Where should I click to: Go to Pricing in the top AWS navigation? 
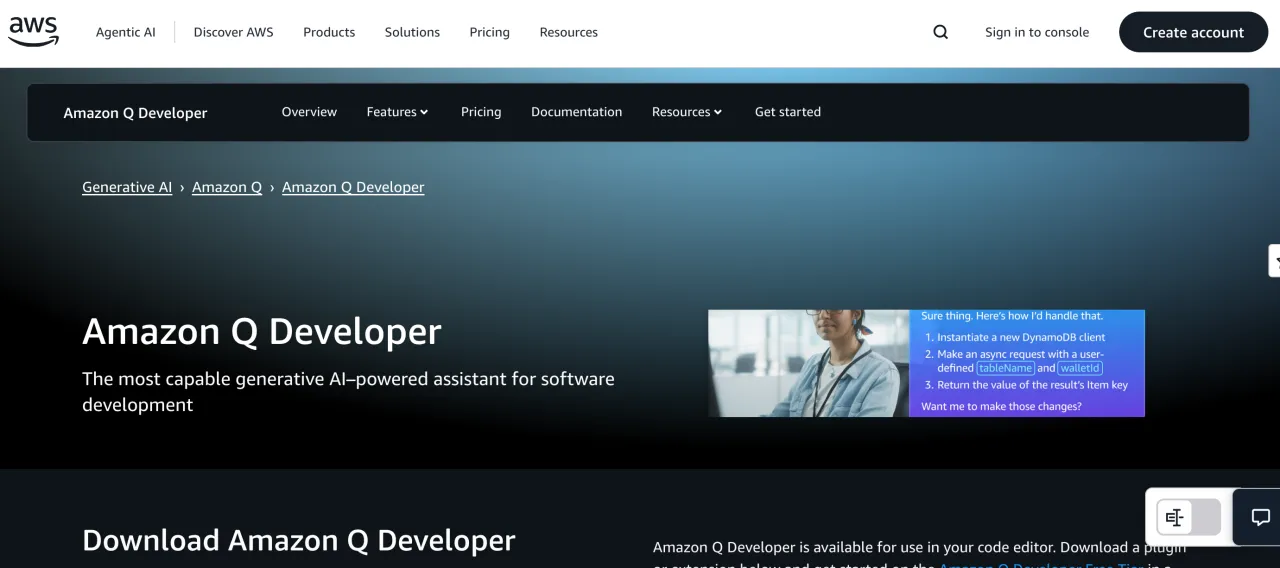tap(489, 32)
